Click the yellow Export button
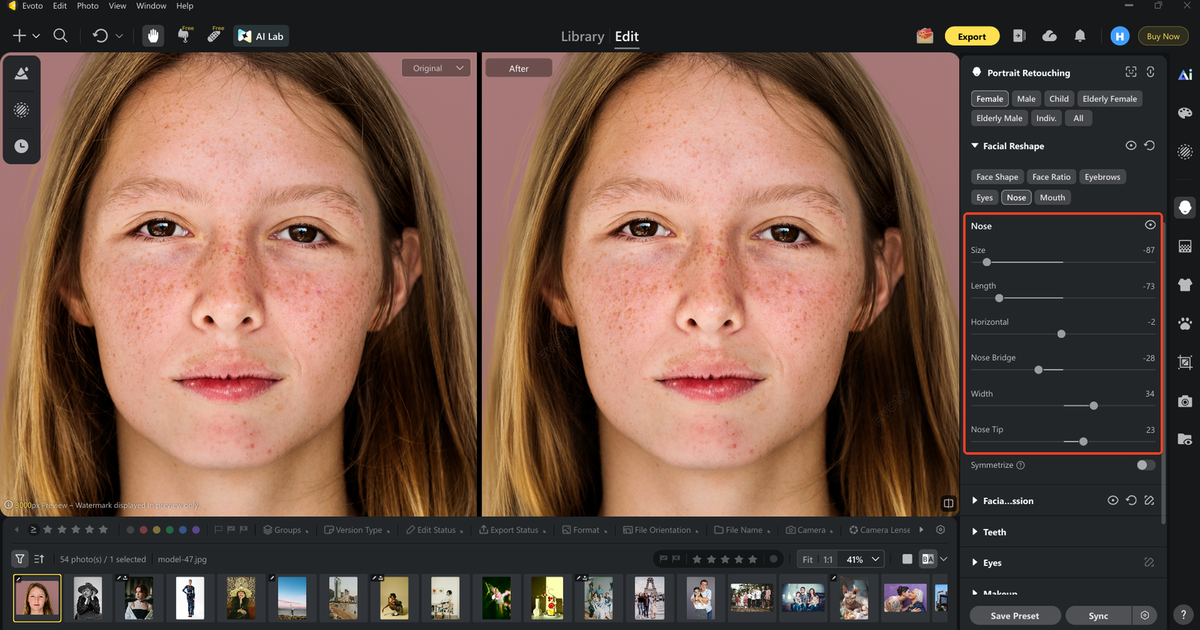This screenshot has width=1200, height=630. pos(971,36)
